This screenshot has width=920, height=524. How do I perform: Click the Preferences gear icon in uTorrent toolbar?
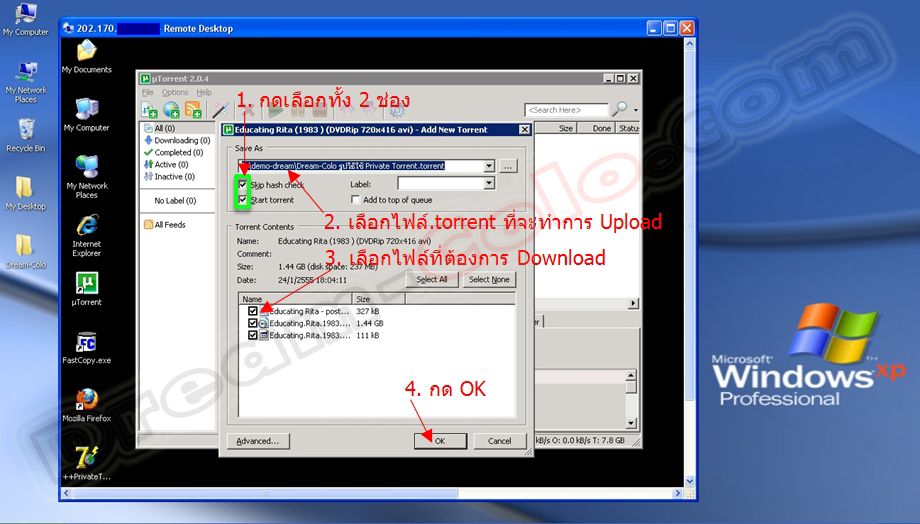pos(397,111)
